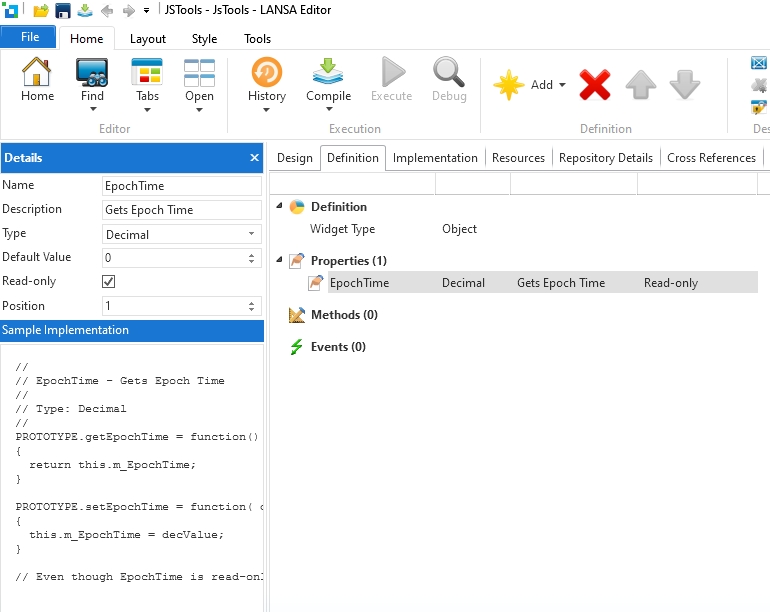Image resolution: width=770 pixels, height=612 pixels.
Task: Expand the Tabs dropdown arrow
Action: tap(147, 110)
